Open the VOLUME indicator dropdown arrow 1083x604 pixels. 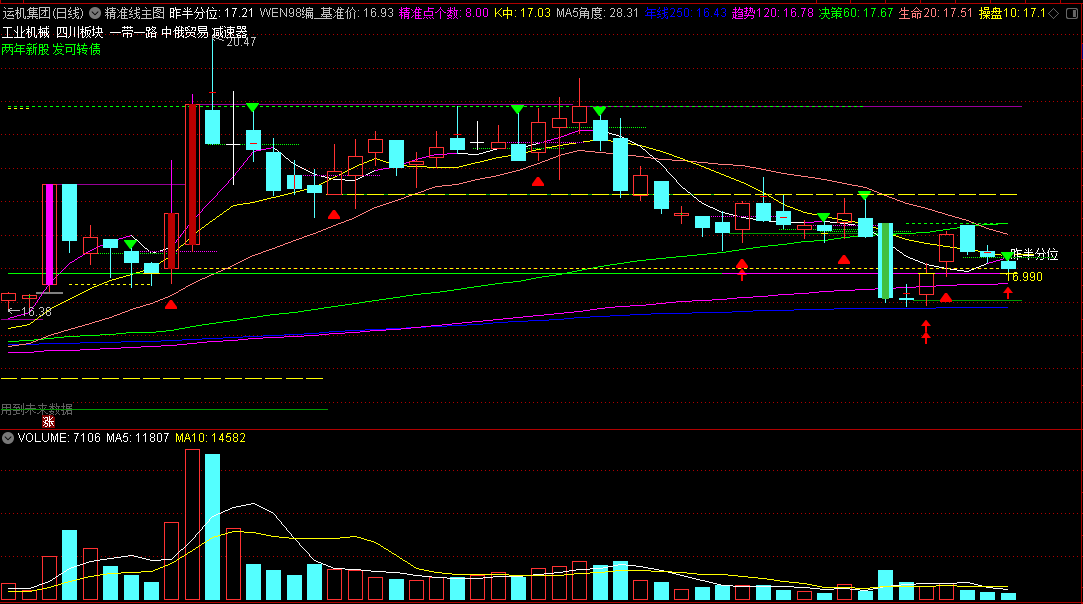pyautogui.click(x=8, y=438)
